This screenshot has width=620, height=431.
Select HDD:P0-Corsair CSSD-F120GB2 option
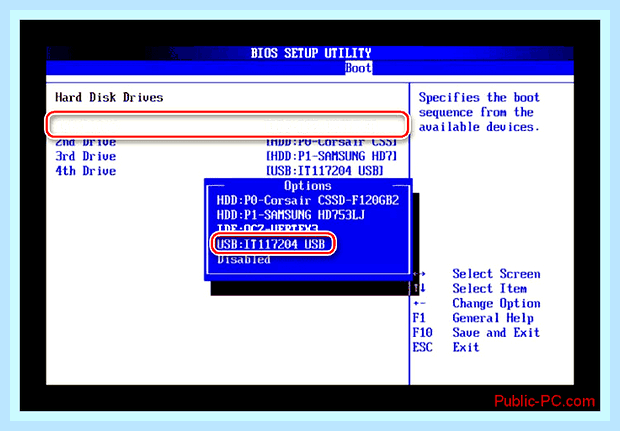pos(308,200)
